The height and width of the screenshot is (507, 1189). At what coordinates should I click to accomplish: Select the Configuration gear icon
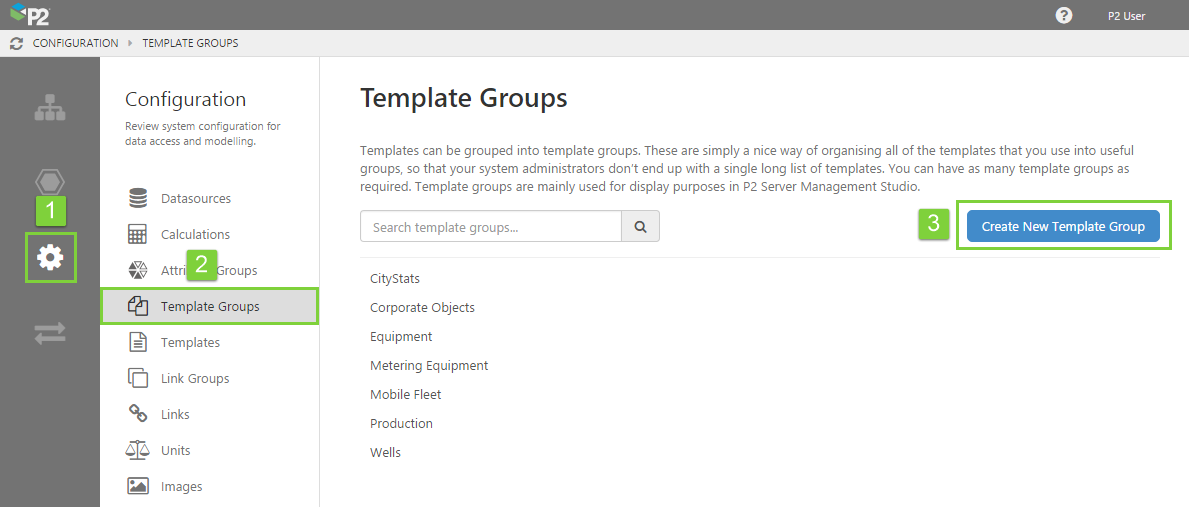tap(50, 258)
